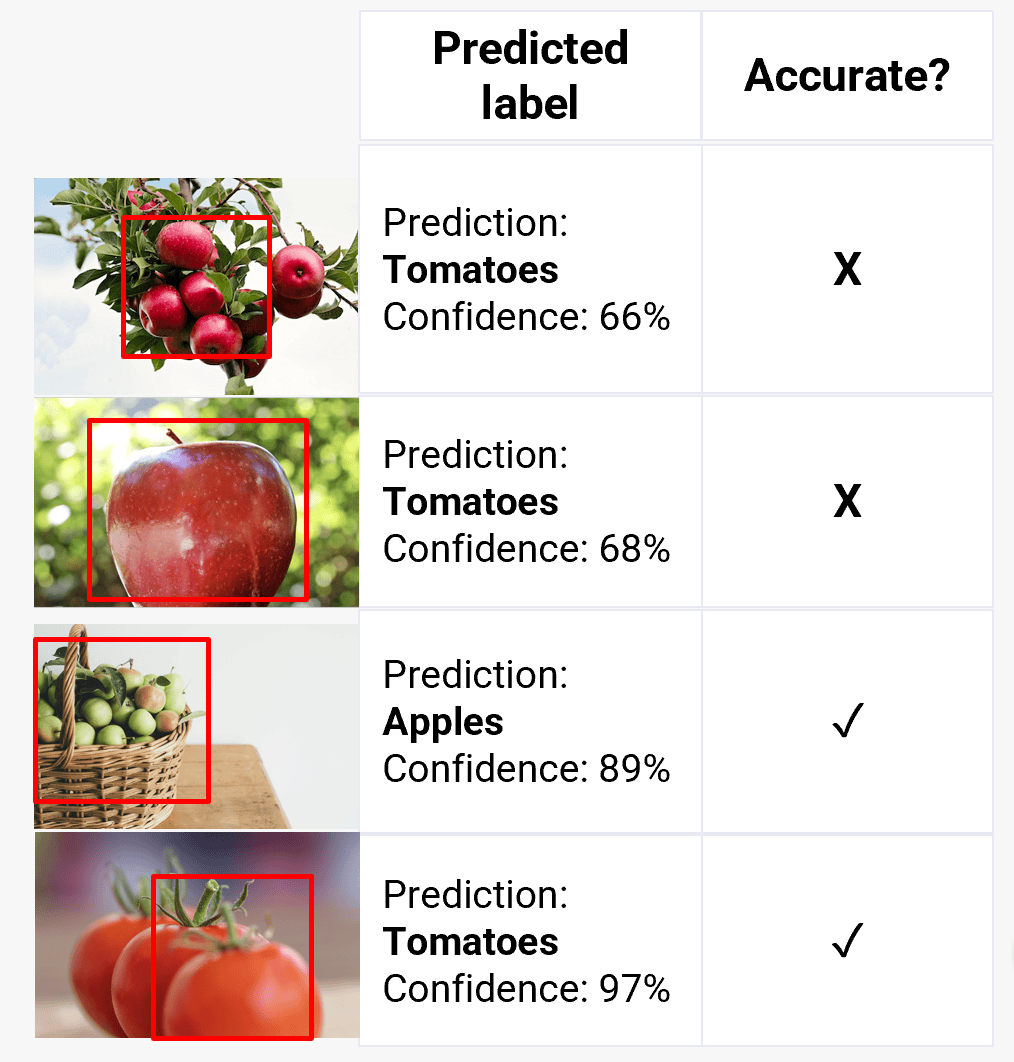Click the Confidence: 89% text
1014x1062 pixels.
tap(526, 769)
